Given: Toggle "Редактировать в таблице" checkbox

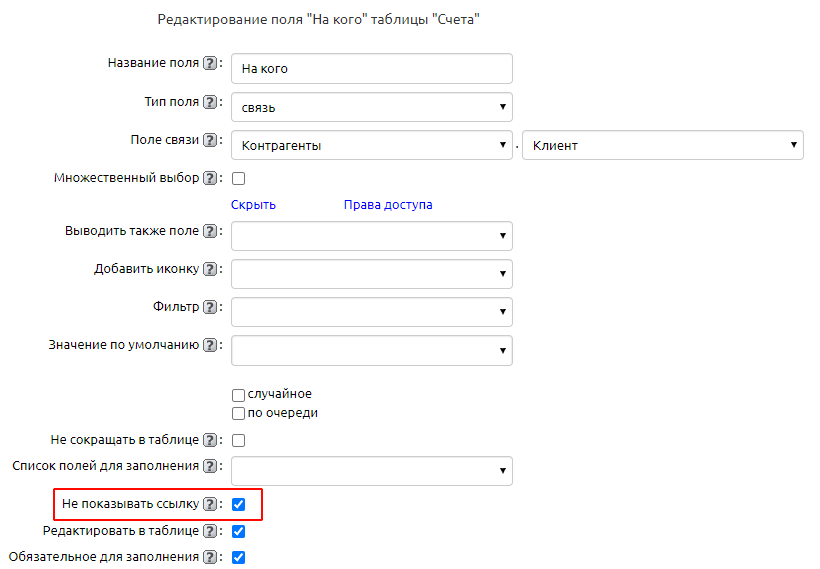Looking at the screenshot, I should [x=239, y=531].
